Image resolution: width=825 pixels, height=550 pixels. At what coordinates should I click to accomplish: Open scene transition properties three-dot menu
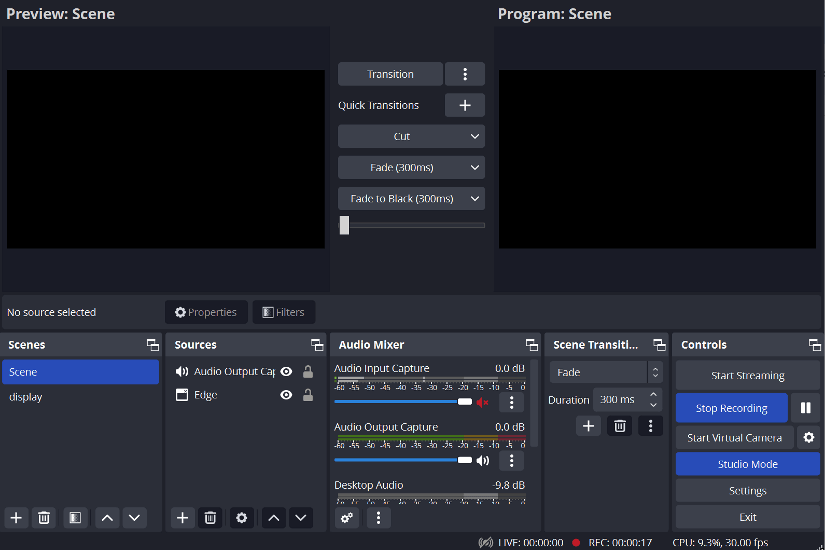click(x=650, y=426)
